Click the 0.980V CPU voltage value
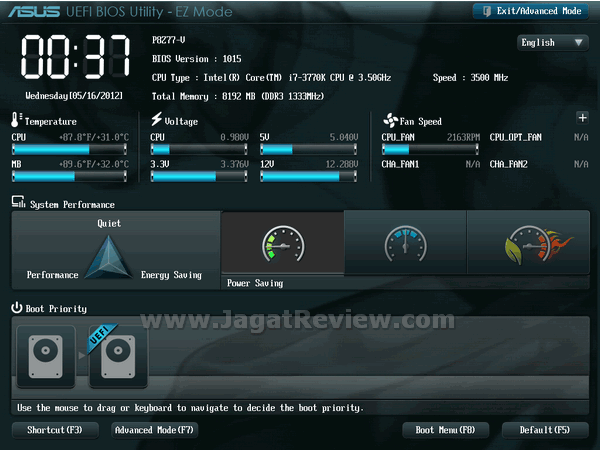 234,137
